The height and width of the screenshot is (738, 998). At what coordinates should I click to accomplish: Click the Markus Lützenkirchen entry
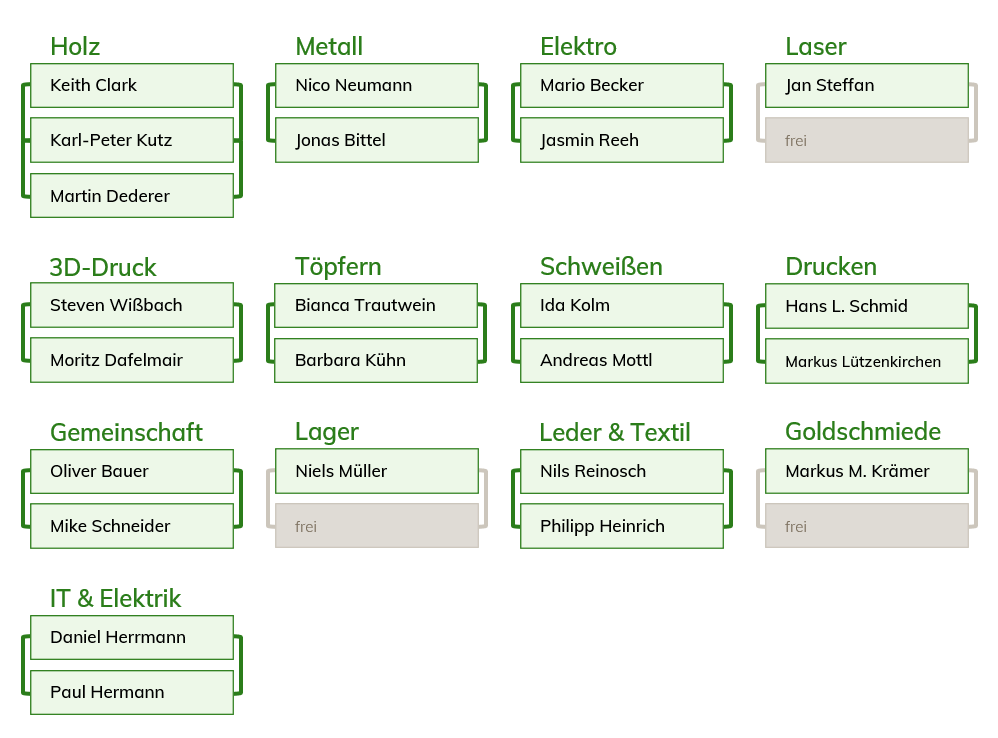tap(867, 361)
